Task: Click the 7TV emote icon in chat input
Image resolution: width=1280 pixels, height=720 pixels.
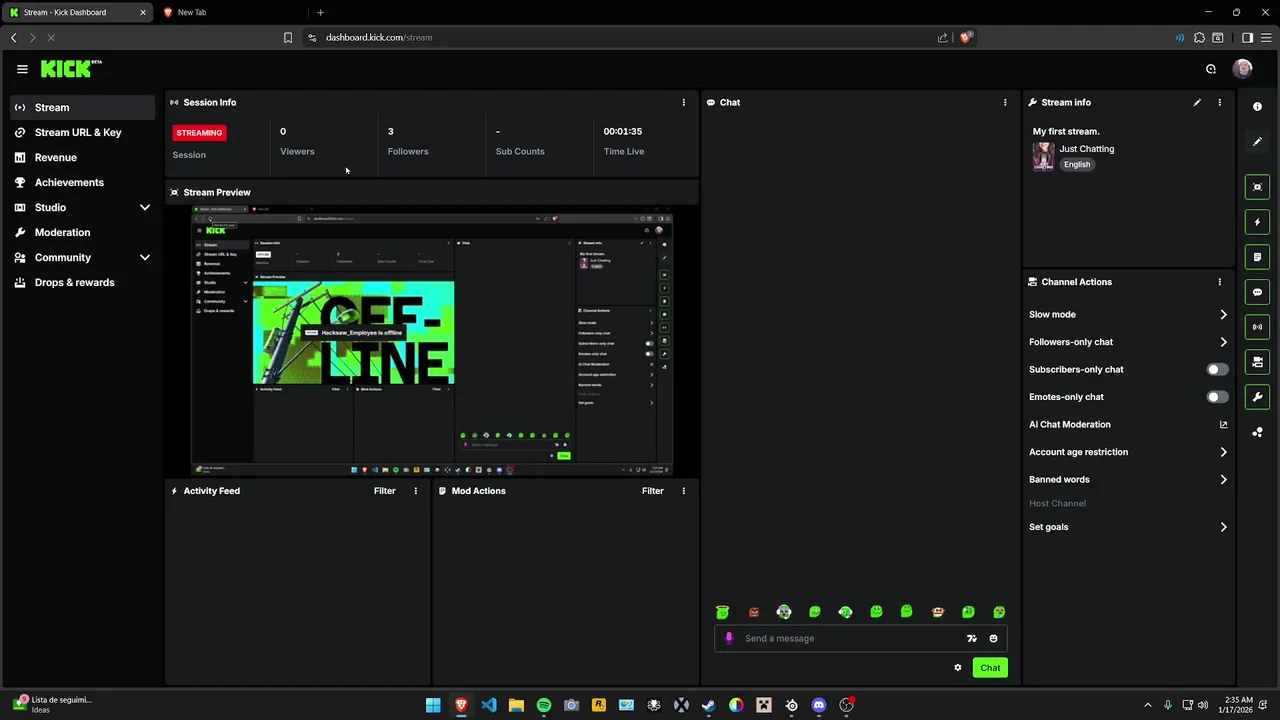Action: click(971, 638)
